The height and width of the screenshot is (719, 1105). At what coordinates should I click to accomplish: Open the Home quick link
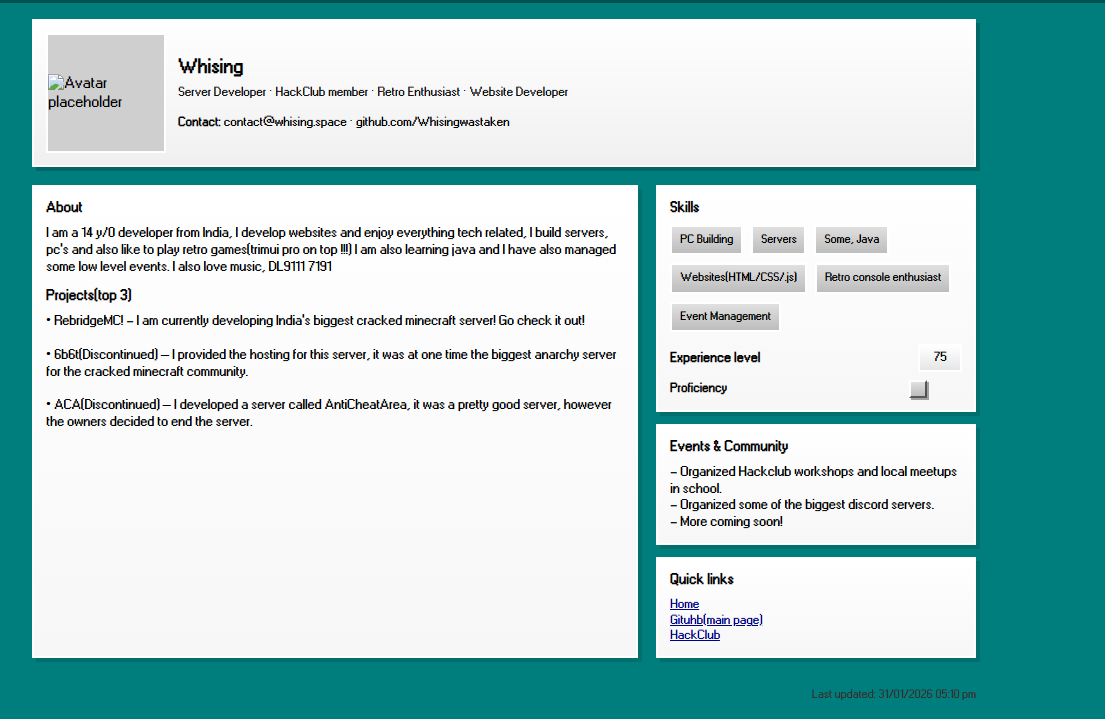tap(684, 604)
